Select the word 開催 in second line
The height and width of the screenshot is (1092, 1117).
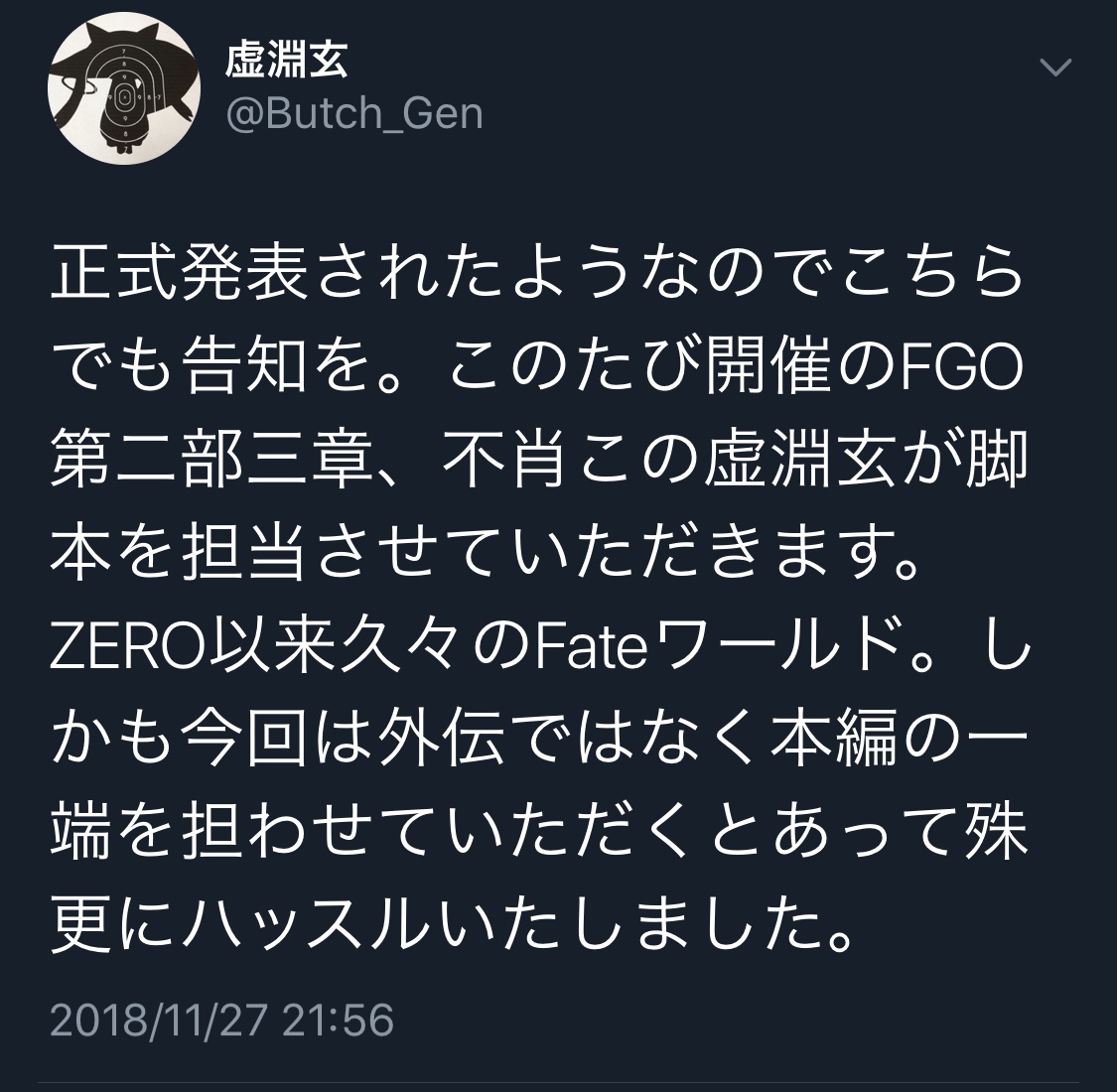[x=767, y=368]
